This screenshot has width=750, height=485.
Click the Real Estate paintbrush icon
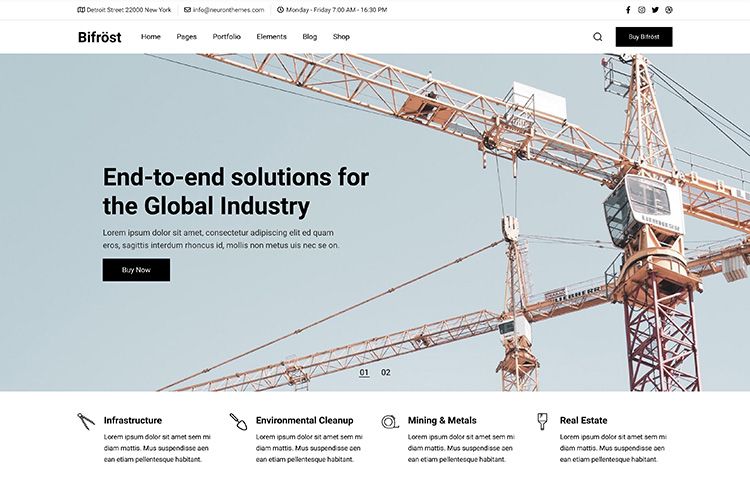point(542,421)
